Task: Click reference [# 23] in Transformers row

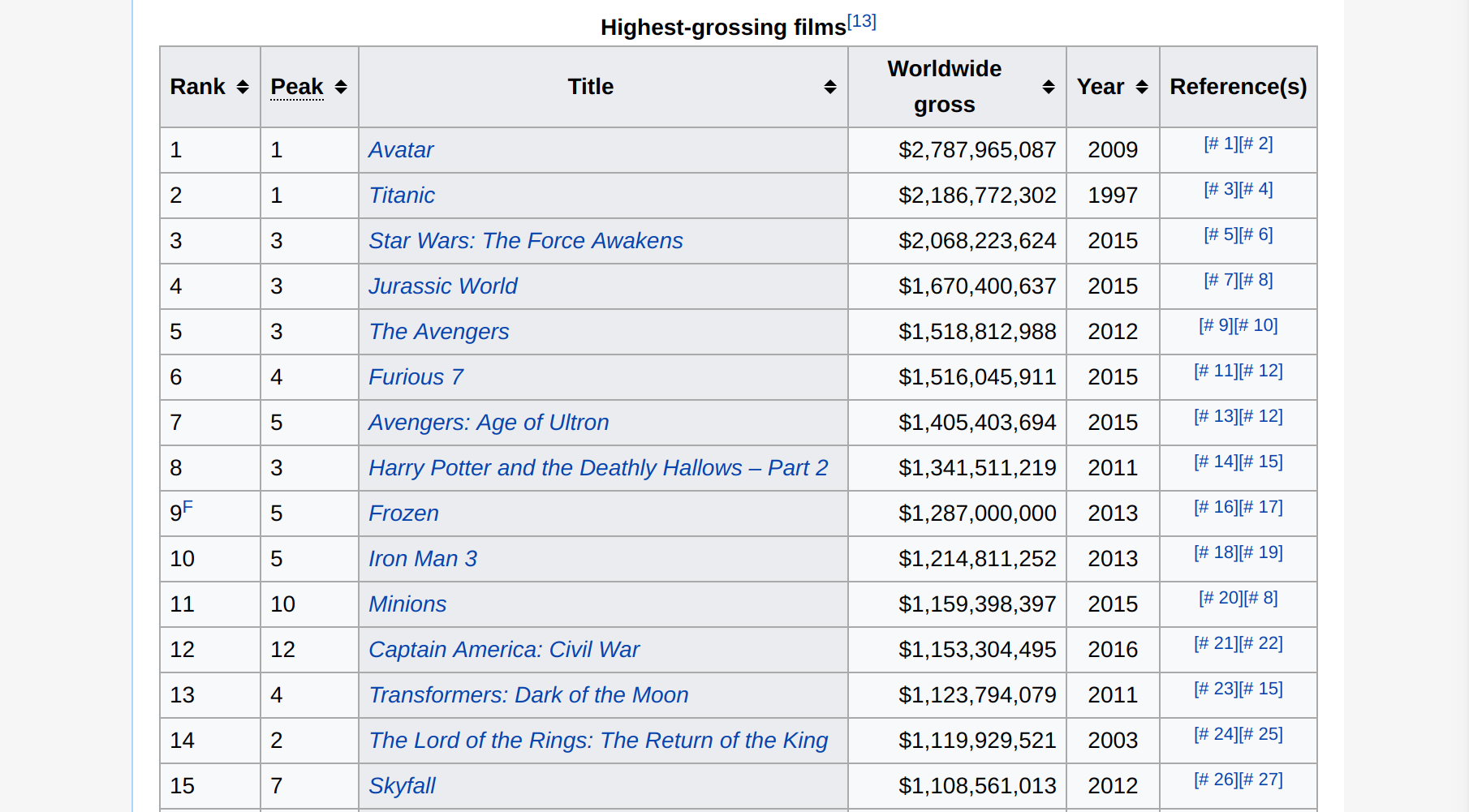Action: tap(1216, 689)
